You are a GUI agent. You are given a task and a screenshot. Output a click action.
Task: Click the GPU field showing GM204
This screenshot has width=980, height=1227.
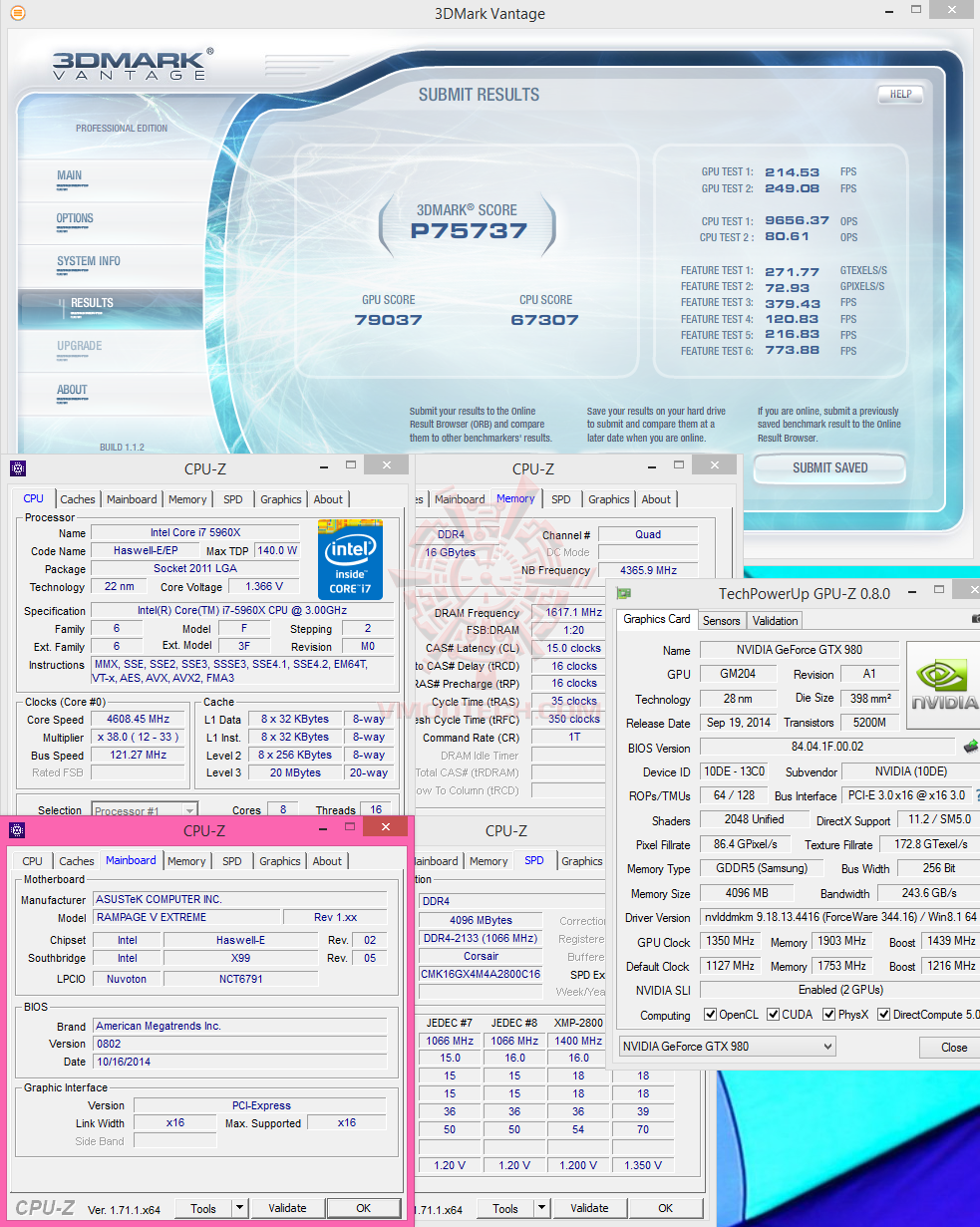pos(738,674)
